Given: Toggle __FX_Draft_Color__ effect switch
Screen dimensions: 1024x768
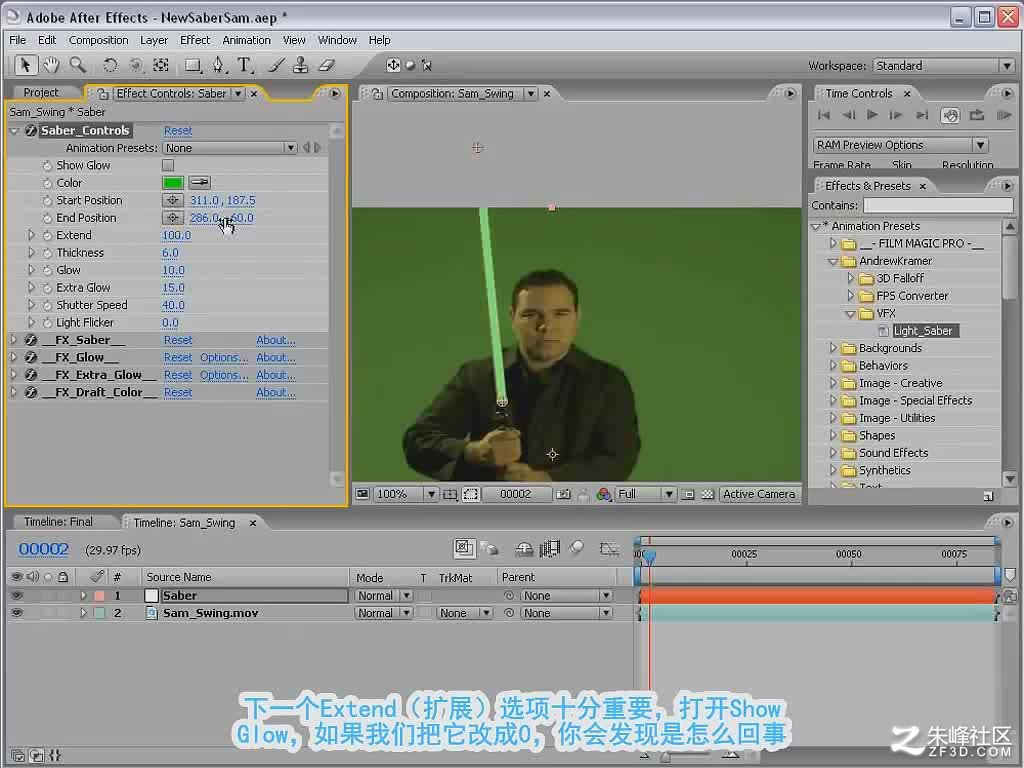Looking at the screenshot, I should click(30, 392).
